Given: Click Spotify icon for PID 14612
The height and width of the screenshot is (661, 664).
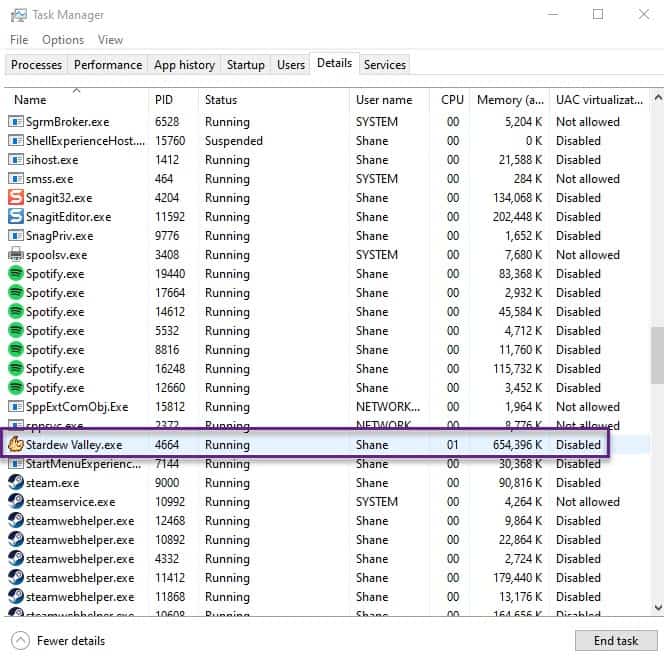Looking at the screenshot, I should click(16, 312).
